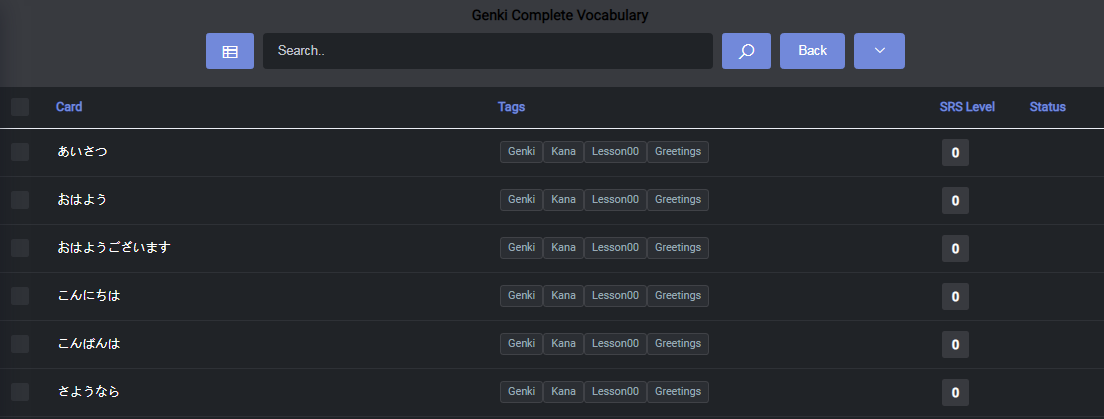Focus the Search input field
Viewport: 1104px width, 419px height.
(487, 51)
